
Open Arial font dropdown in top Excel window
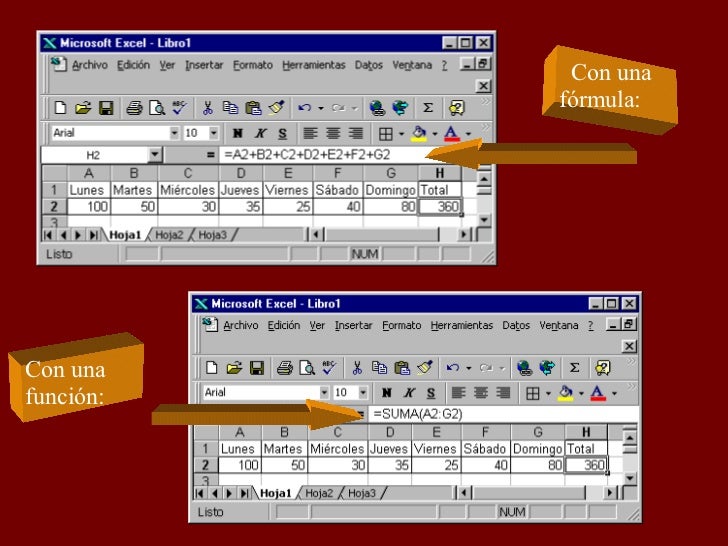pos(174,133)
